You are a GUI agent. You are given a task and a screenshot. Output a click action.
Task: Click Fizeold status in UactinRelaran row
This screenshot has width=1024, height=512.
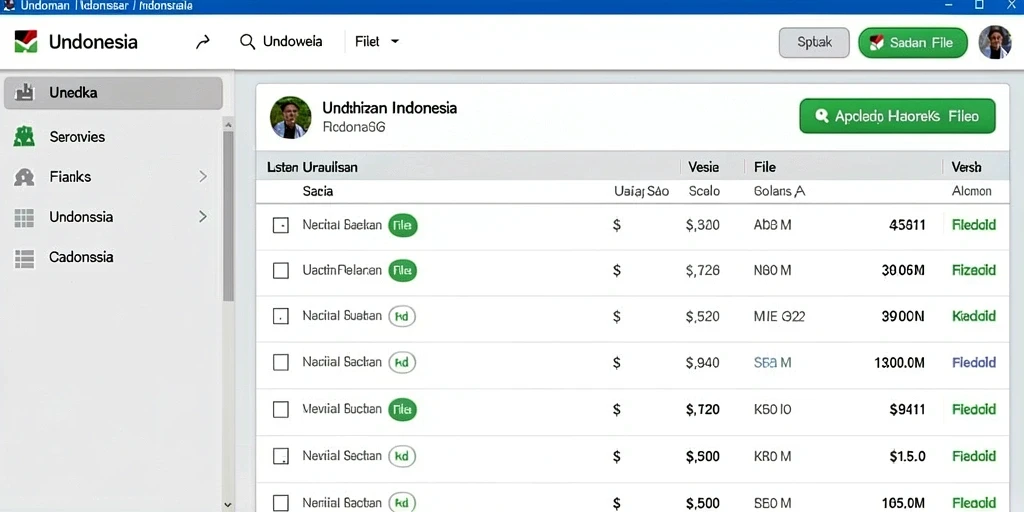tap(974, 270)
